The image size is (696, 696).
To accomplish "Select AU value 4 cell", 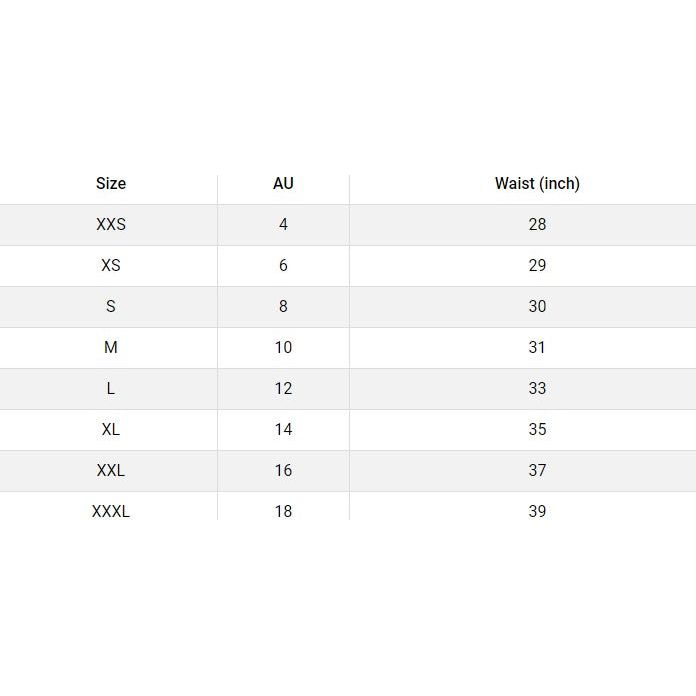I will click(x=283, y=224).
